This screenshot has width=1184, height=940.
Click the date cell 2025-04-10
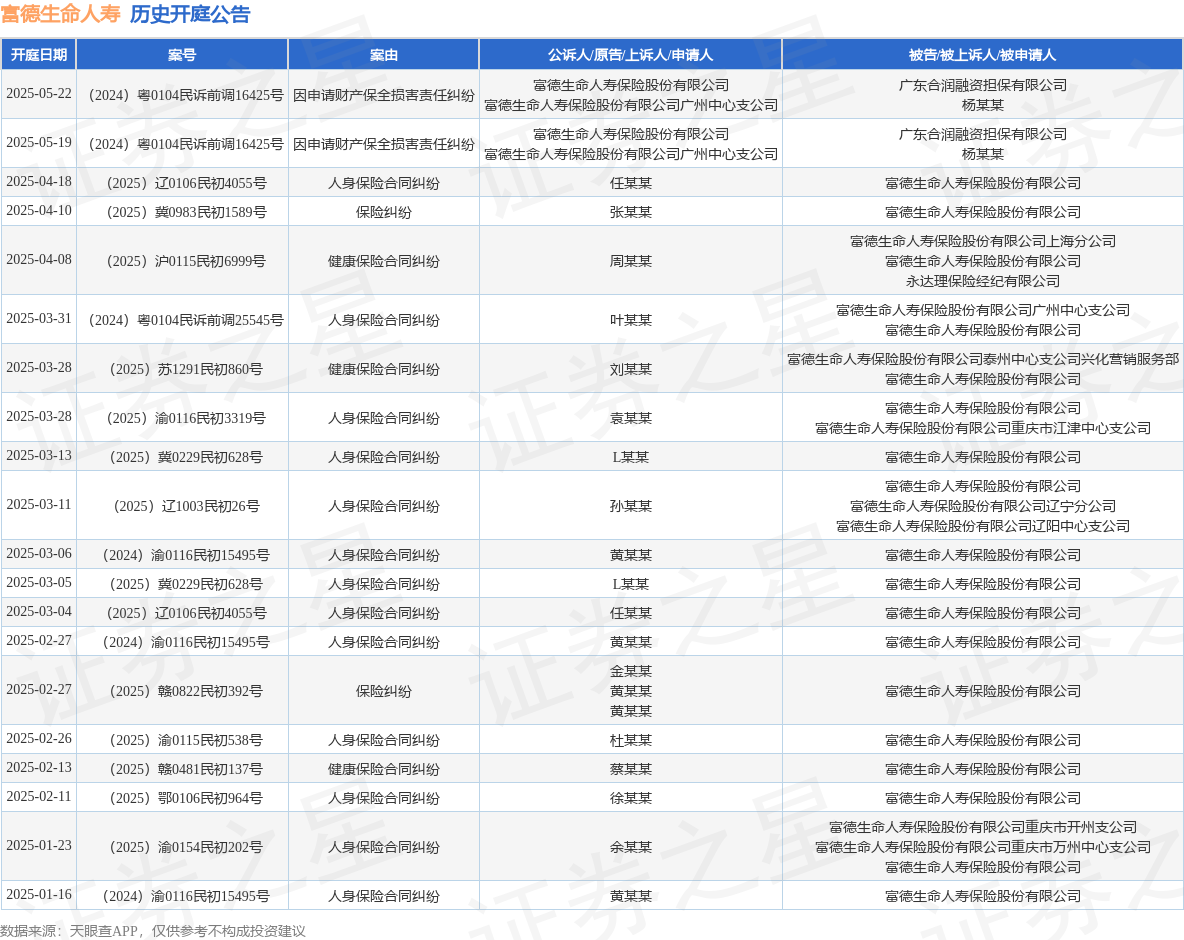tap(39, 211)
